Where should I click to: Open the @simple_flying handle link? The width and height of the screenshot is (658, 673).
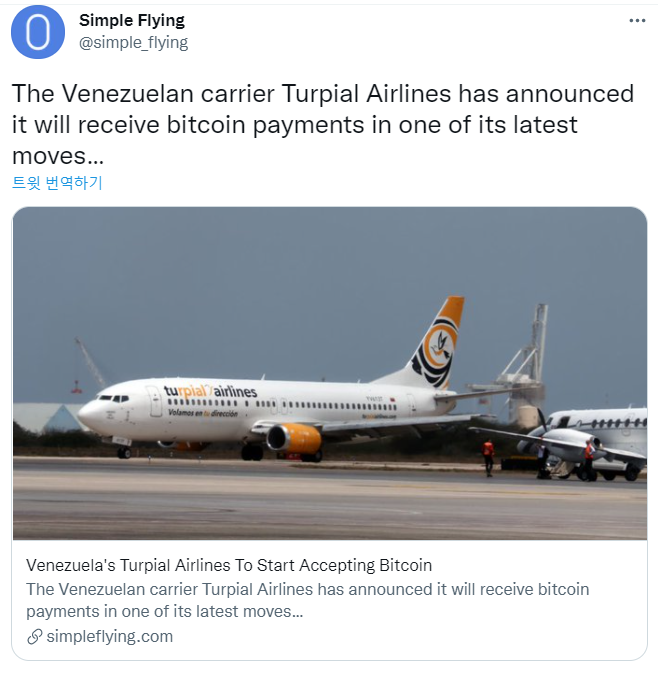(x=133, y=42)
